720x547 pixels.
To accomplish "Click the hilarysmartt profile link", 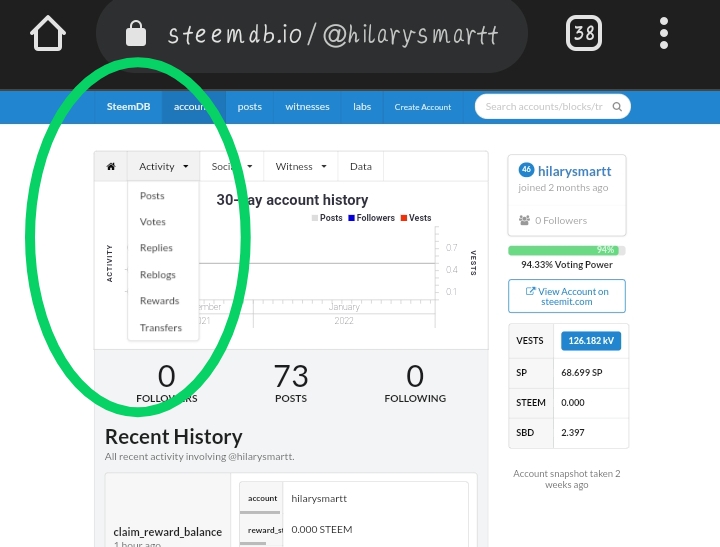I will click(574, 171).
